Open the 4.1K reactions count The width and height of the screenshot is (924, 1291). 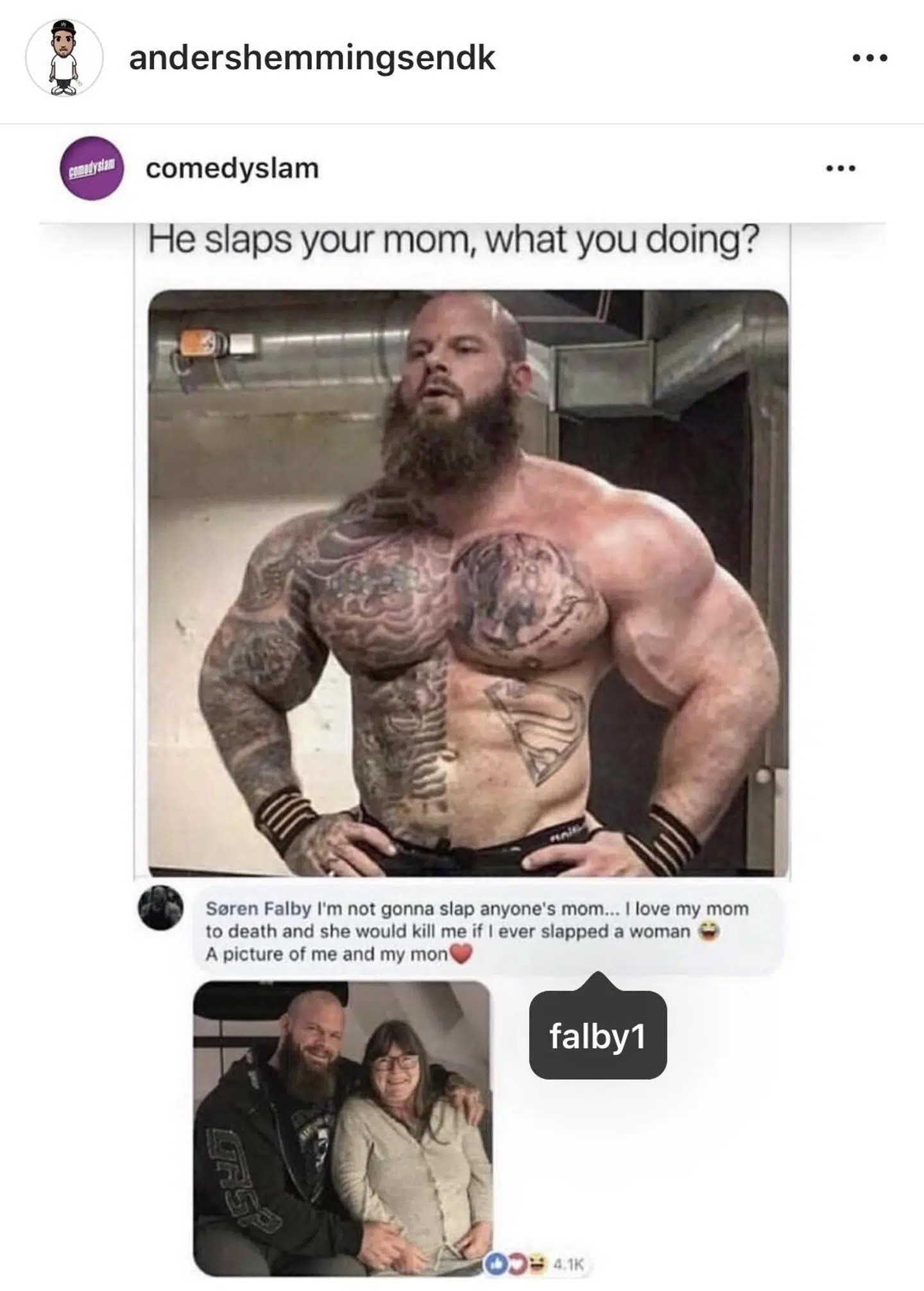pyautogui.click(x=568, y=1264)
